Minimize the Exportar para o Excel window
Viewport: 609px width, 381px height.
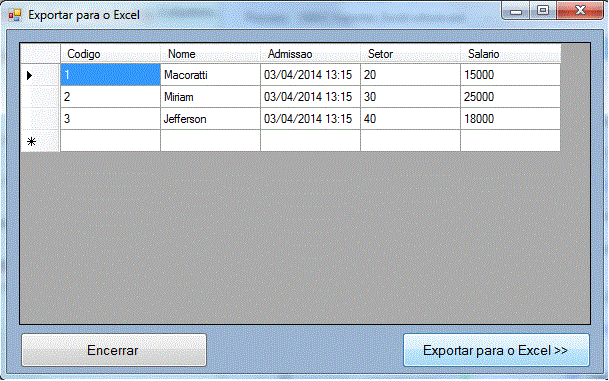click(516, 10)
